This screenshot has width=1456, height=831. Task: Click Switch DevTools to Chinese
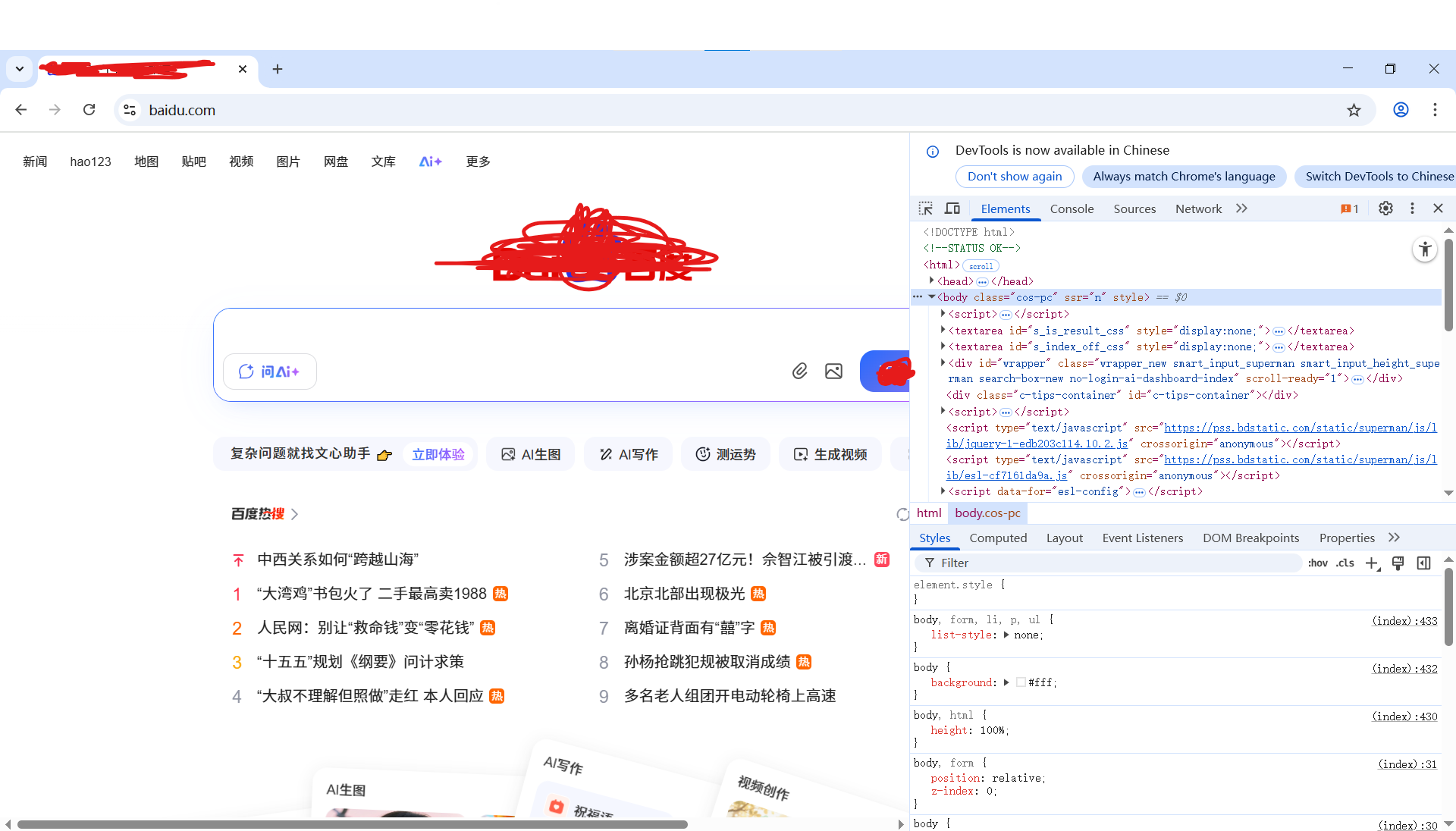(1379, 176)
